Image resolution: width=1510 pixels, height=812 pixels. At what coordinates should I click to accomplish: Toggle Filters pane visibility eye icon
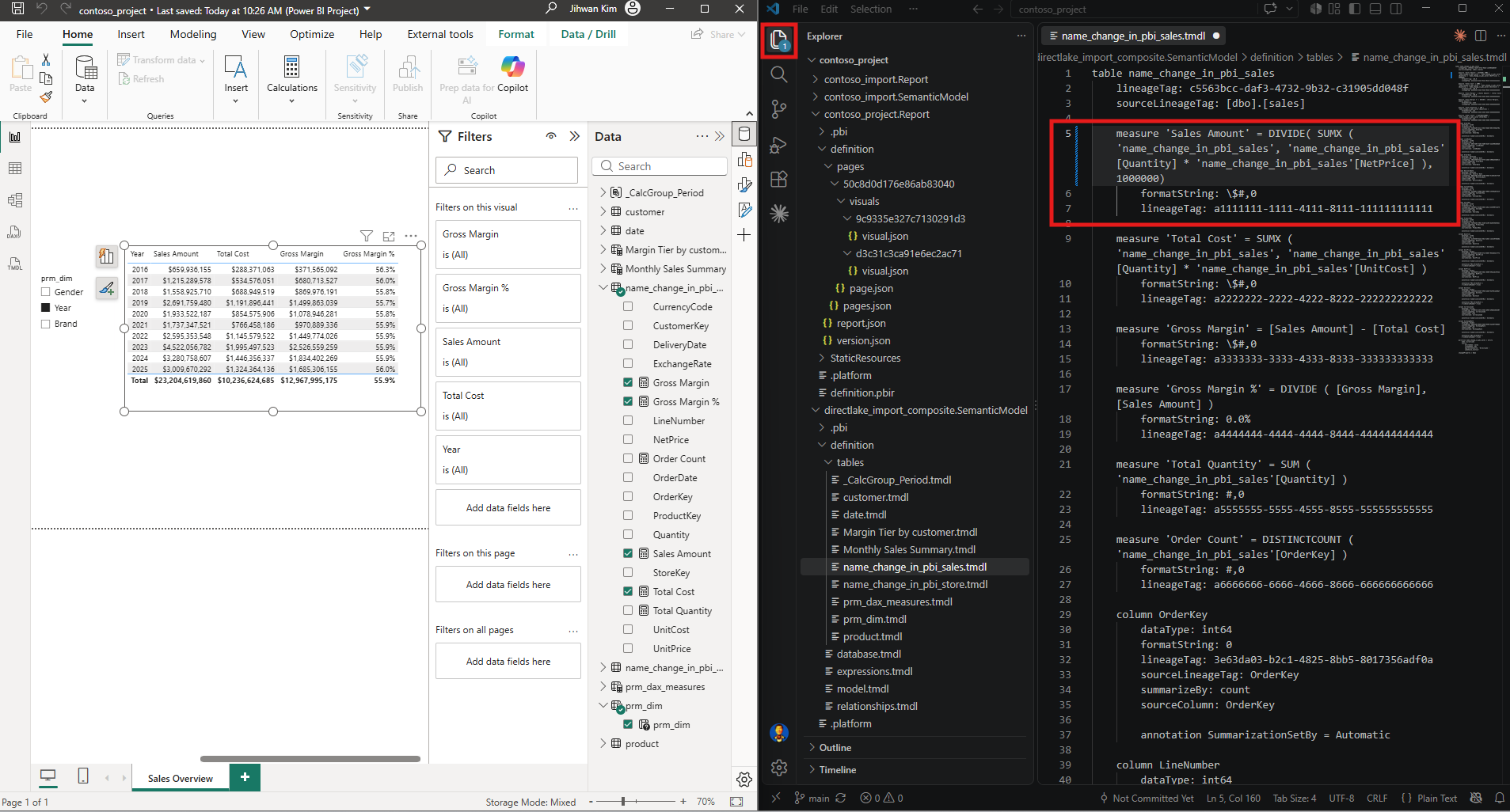tap(551, 136)
